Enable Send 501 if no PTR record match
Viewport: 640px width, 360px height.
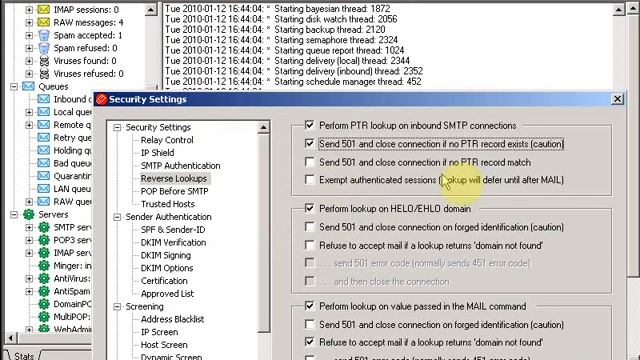[x=310, y=162]
